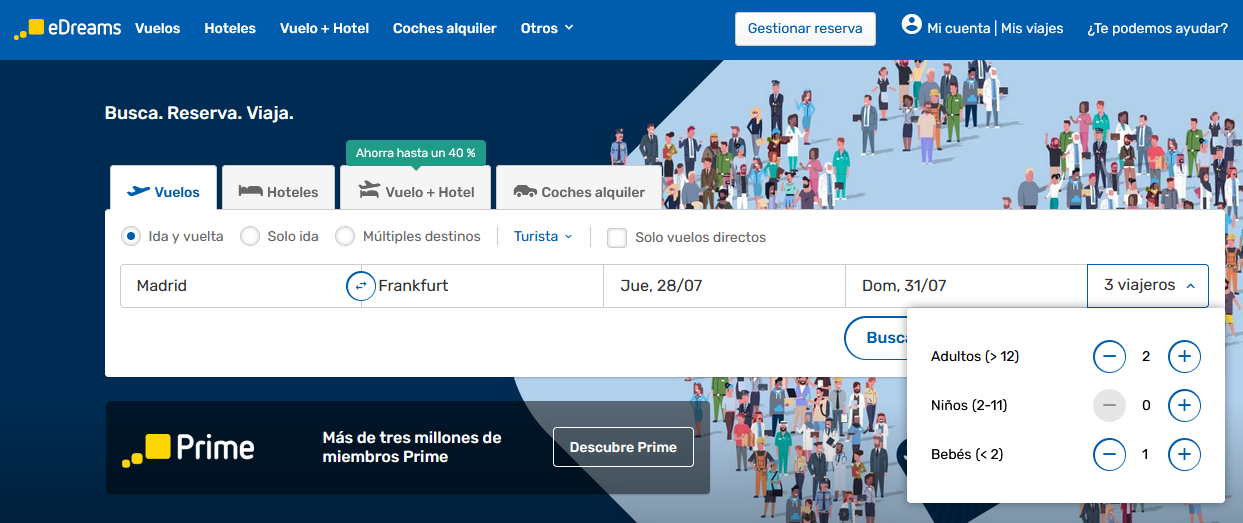Switch to the Vuelos search tab
This screenshot has height=523, width=1243.
pos(163,188)
